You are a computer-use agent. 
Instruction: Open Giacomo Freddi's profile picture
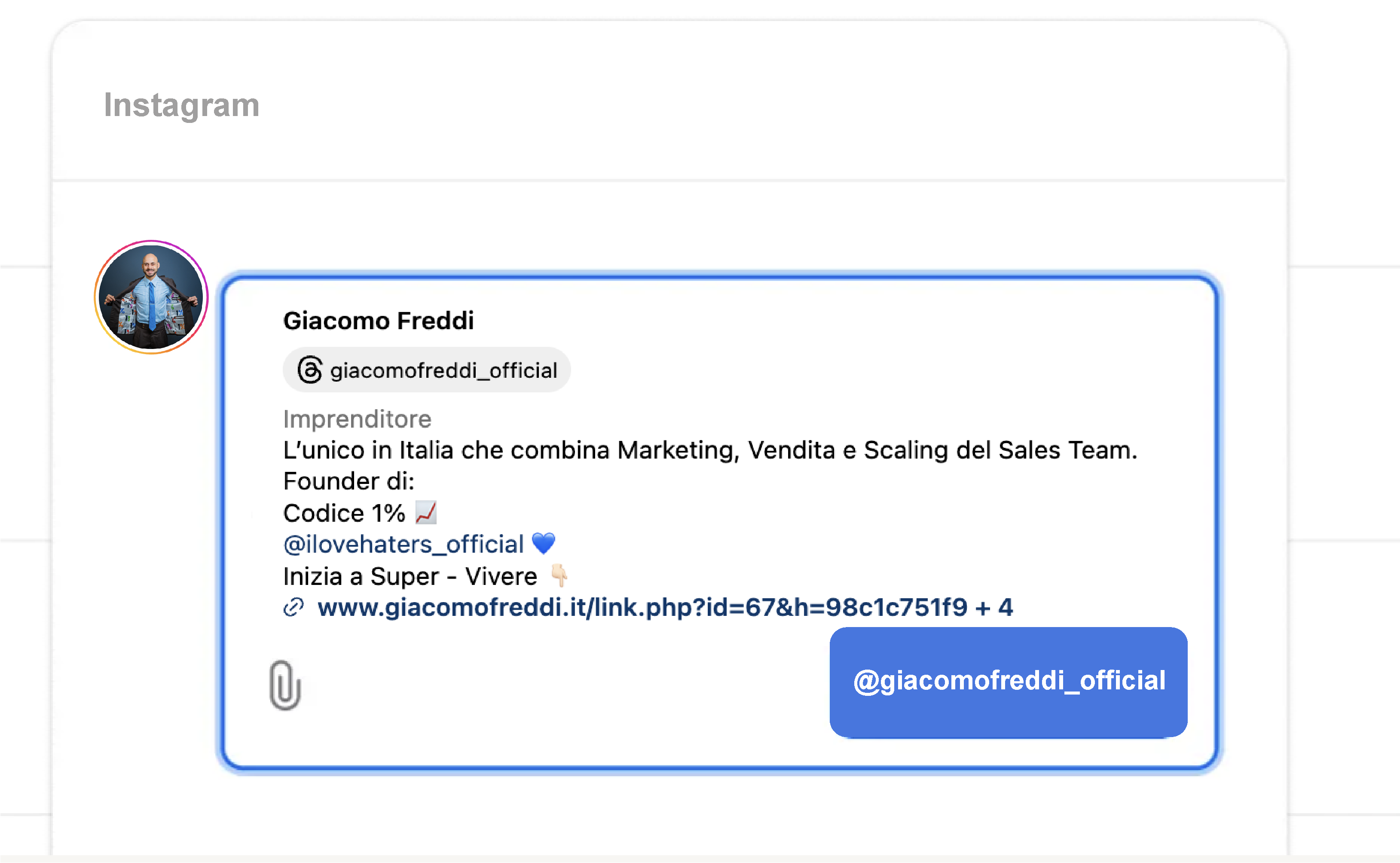151,297
